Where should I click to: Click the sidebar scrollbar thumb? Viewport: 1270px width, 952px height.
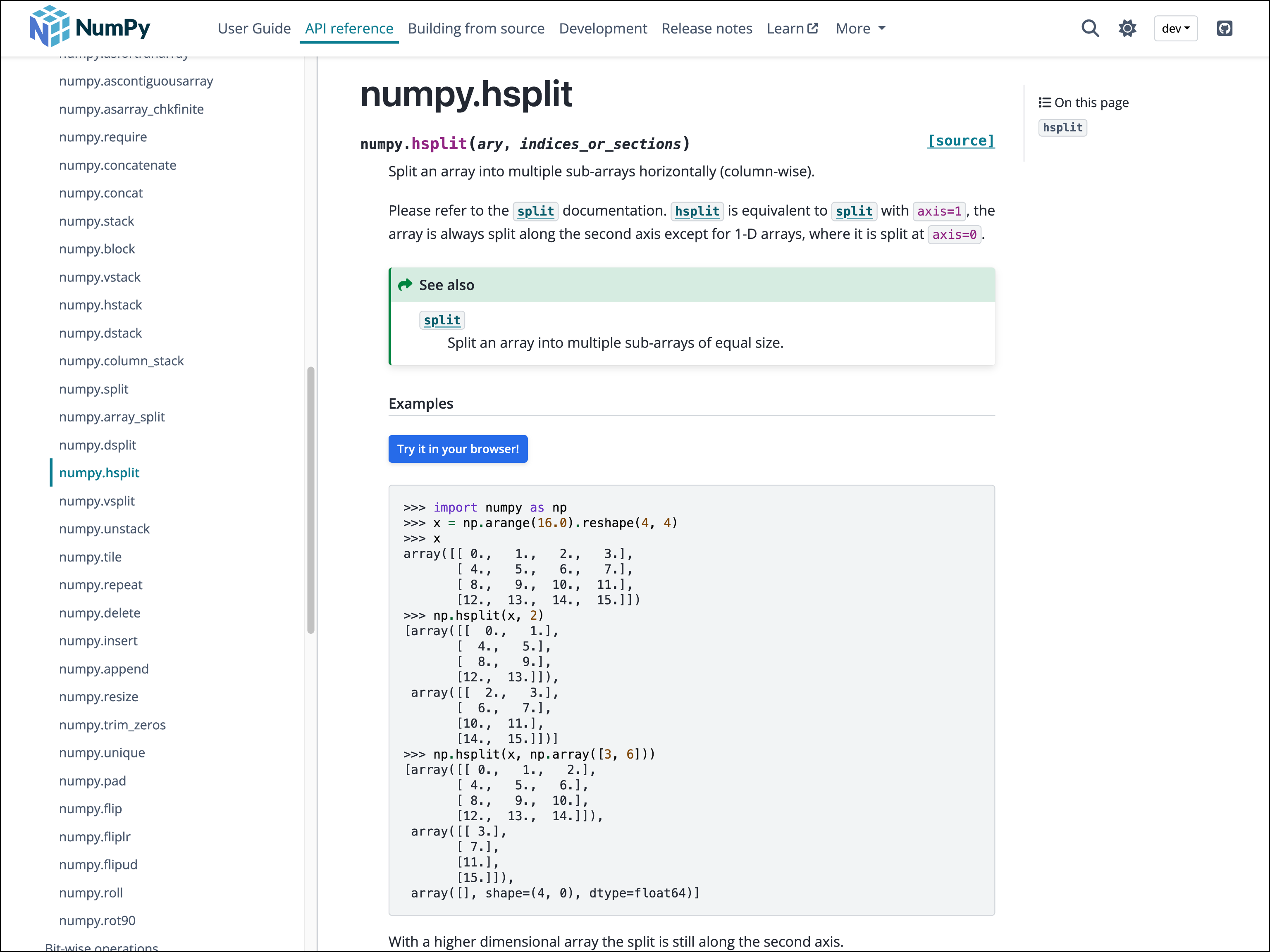310,500
